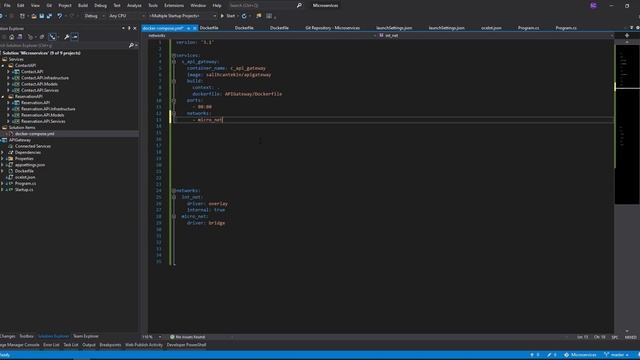
Task: Open the Multiple Startup Projects dropdown
Action: tap(182, 16)
